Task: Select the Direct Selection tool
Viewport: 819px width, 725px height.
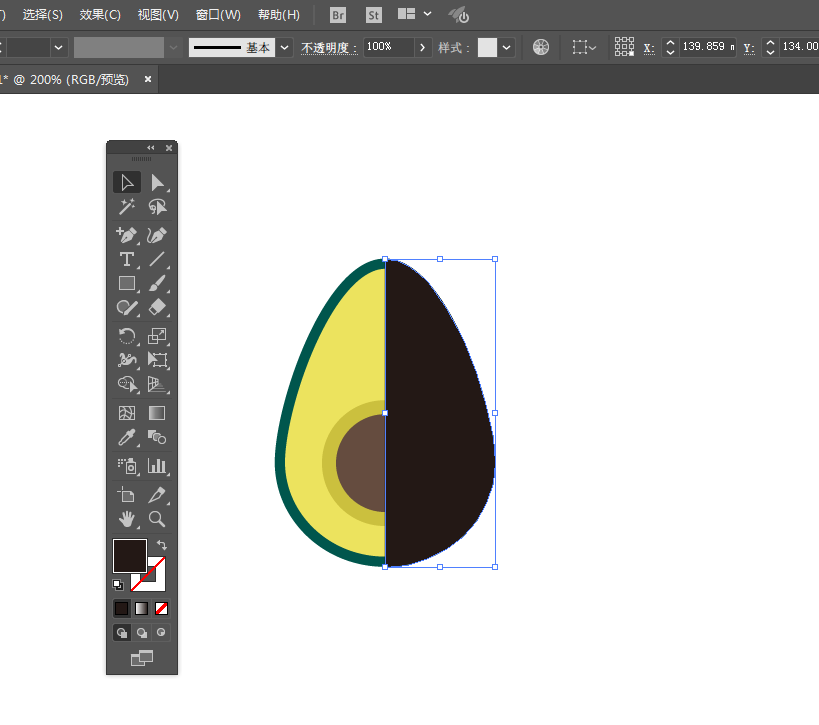Action: click(157, 183)
